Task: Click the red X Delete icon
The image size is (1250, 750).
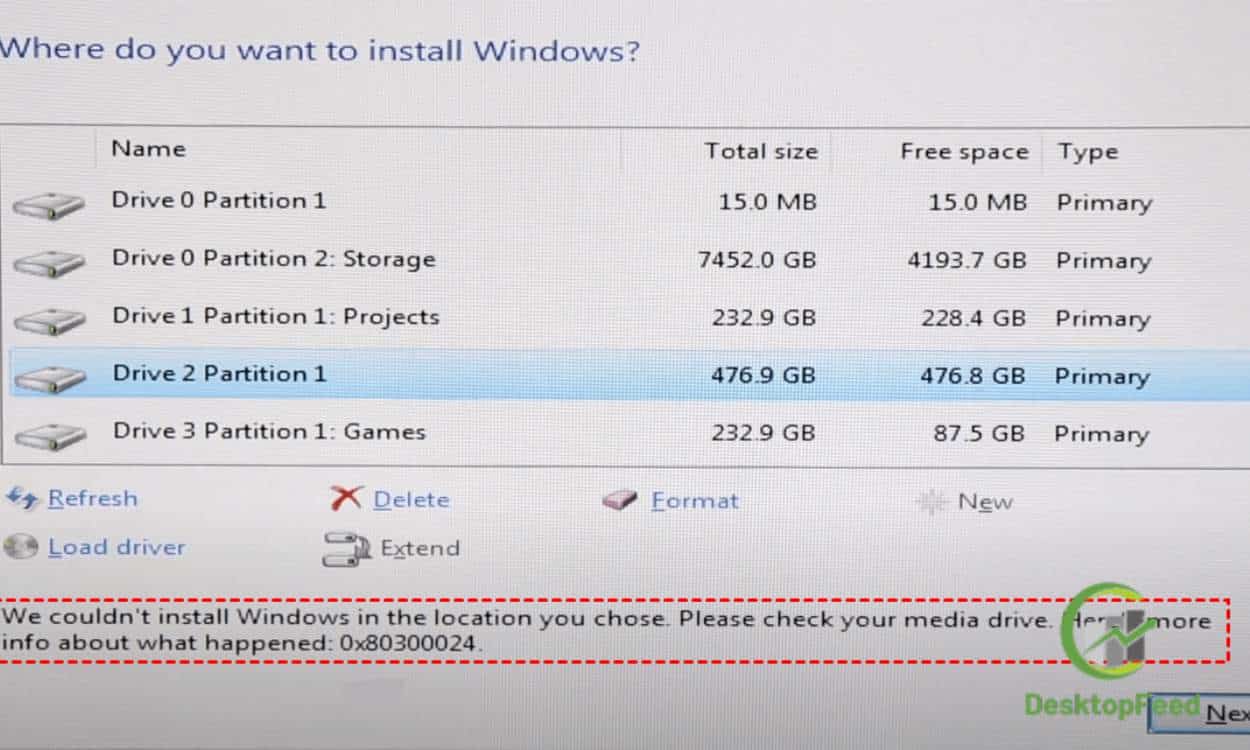Action: point(345,498)
